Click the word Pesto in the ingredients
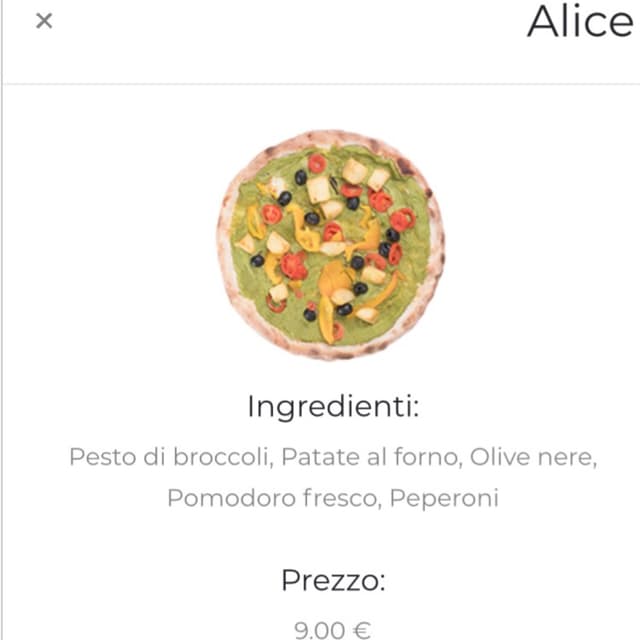The width and height of the screenshot is (640, 640). pyautogui.click(x=102, y=457)
